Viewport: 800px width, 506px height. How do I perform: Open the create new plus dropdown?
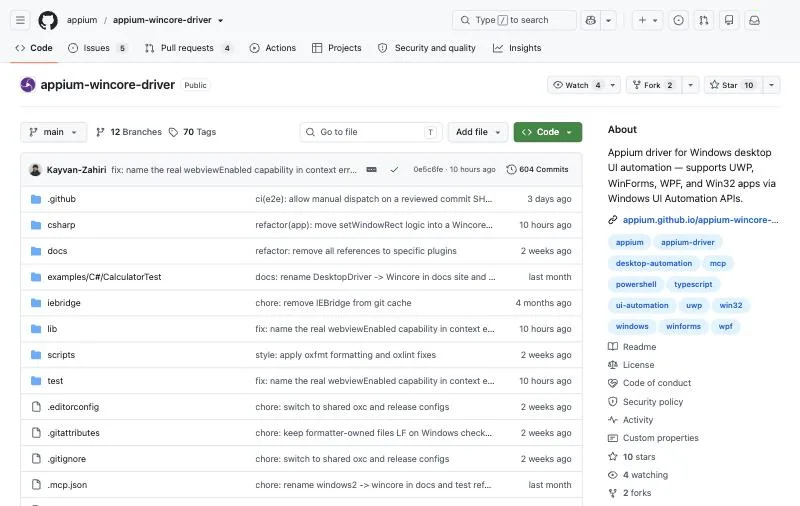(x=648, y=20)
